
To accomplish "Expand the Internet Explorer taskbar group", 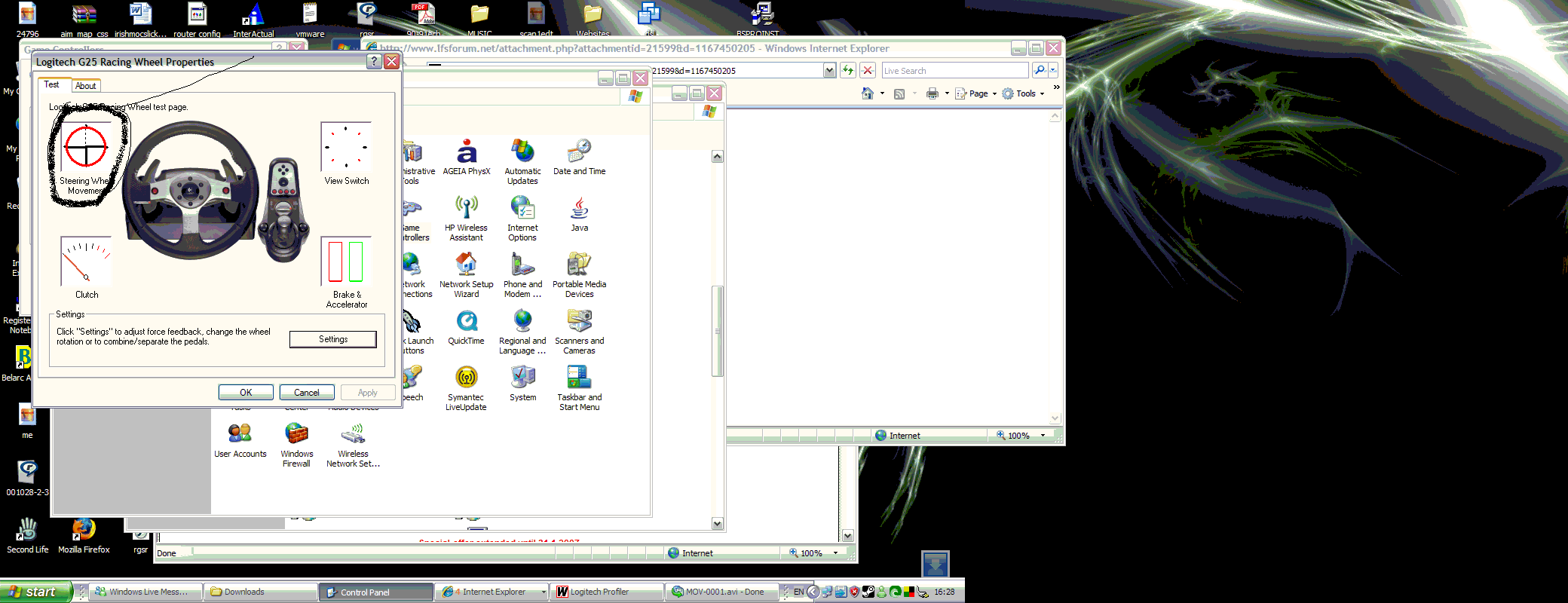I will (x=543, y=592).
